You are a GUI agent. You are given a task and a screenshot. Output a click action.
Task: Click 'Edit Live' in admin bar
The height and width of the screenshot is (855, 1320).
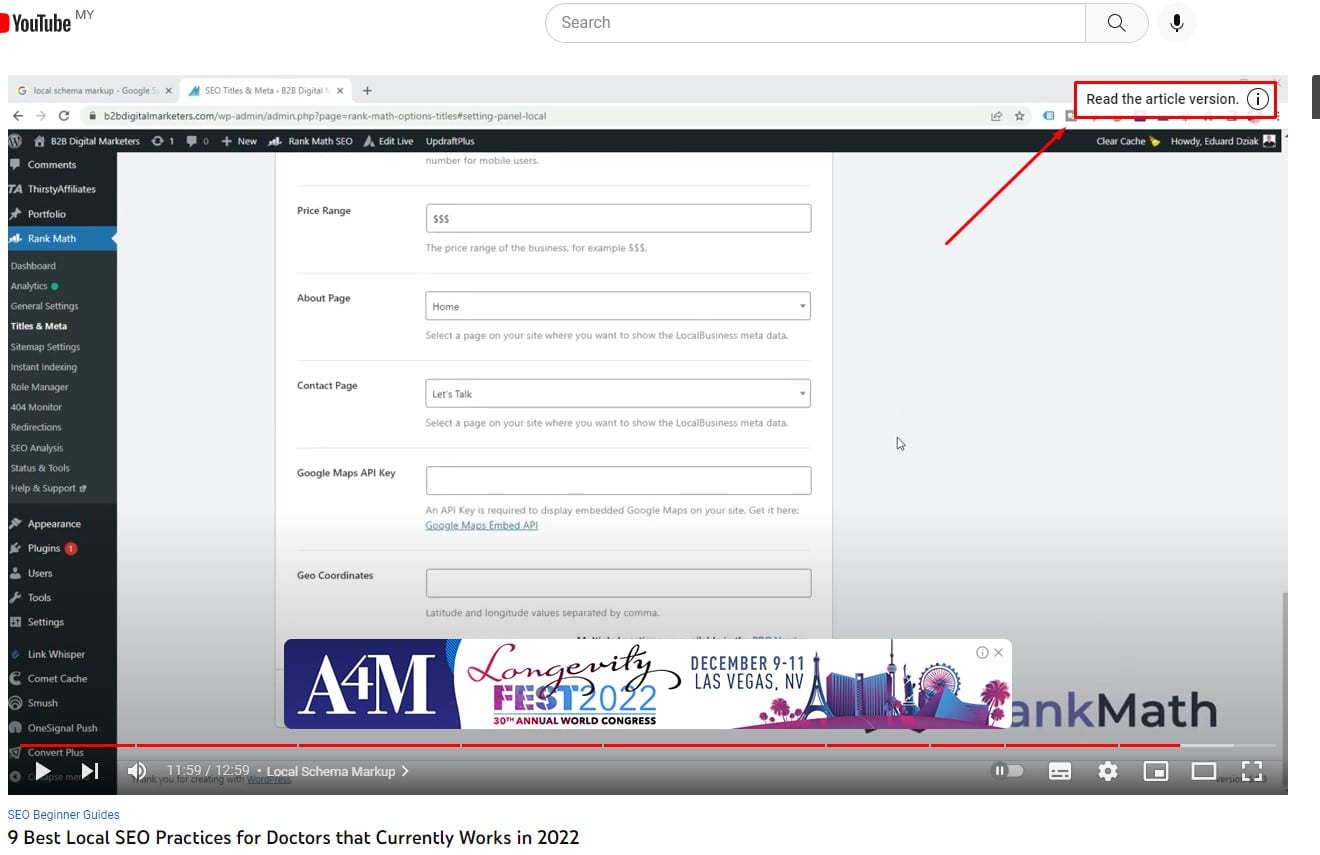[388, 141]
